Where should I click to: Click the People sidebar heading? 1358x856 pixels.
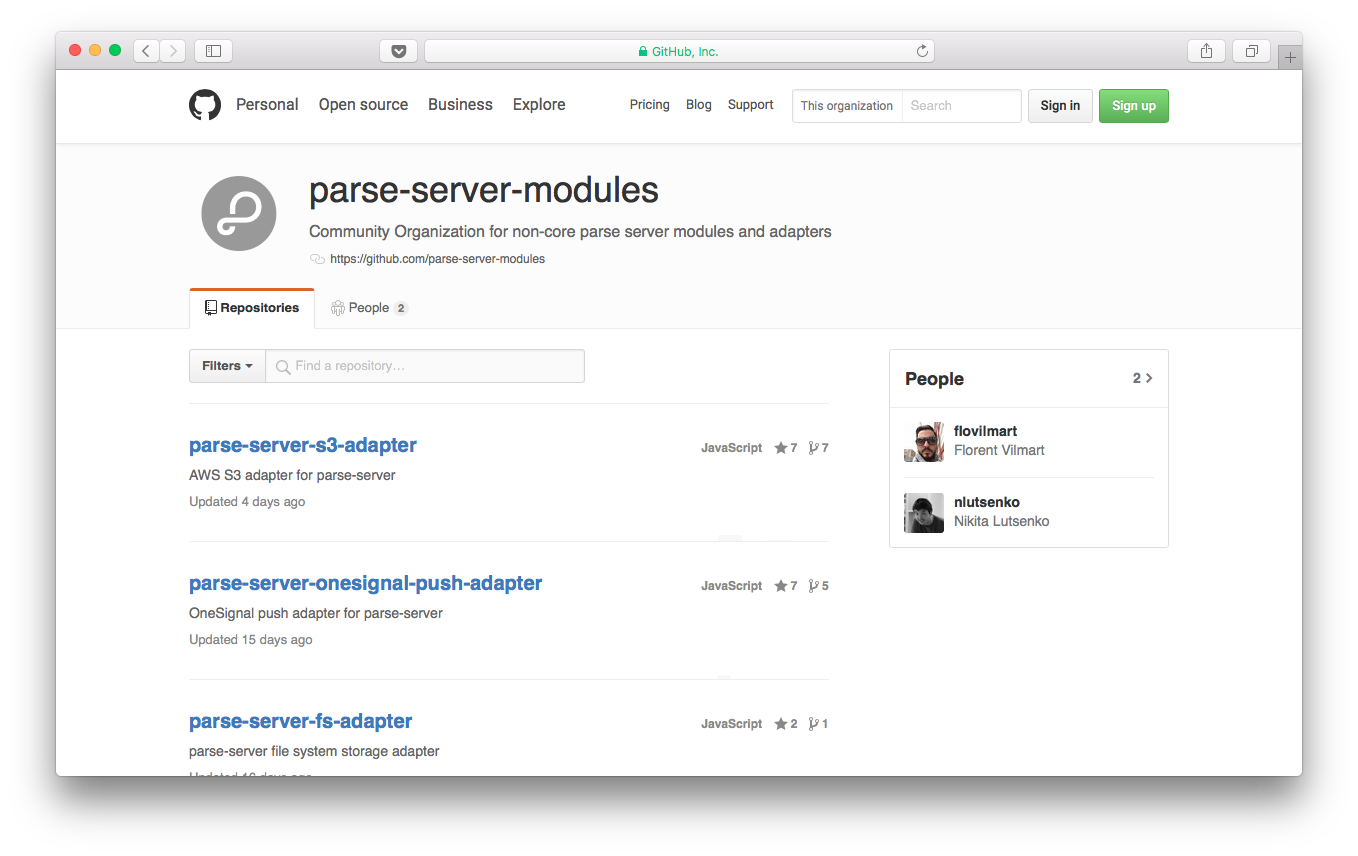click(x=935, y=379)
